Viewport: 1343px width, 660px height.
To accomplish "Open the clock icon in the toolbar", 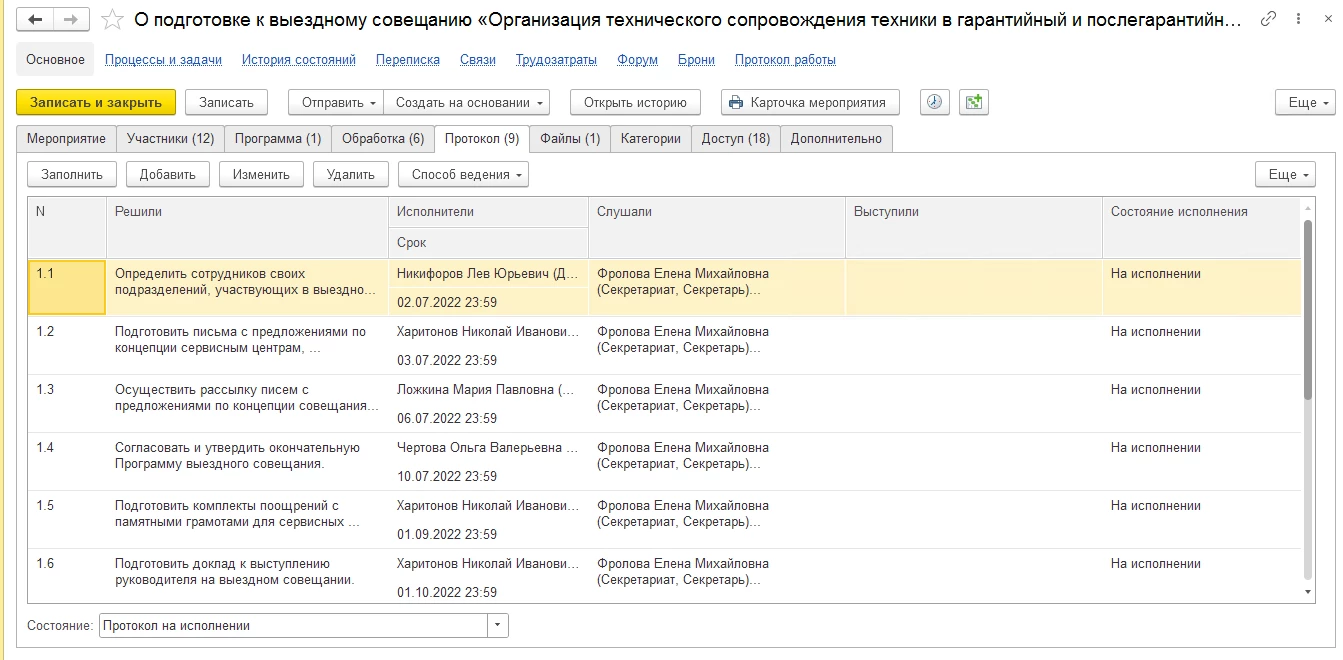I will coord(934,102).
